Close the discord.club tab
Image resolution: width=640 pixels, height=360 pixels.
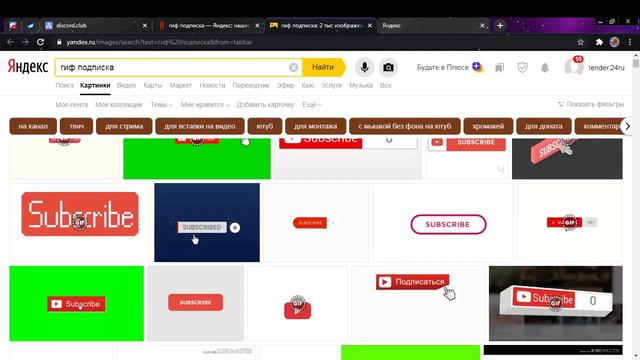144,25
